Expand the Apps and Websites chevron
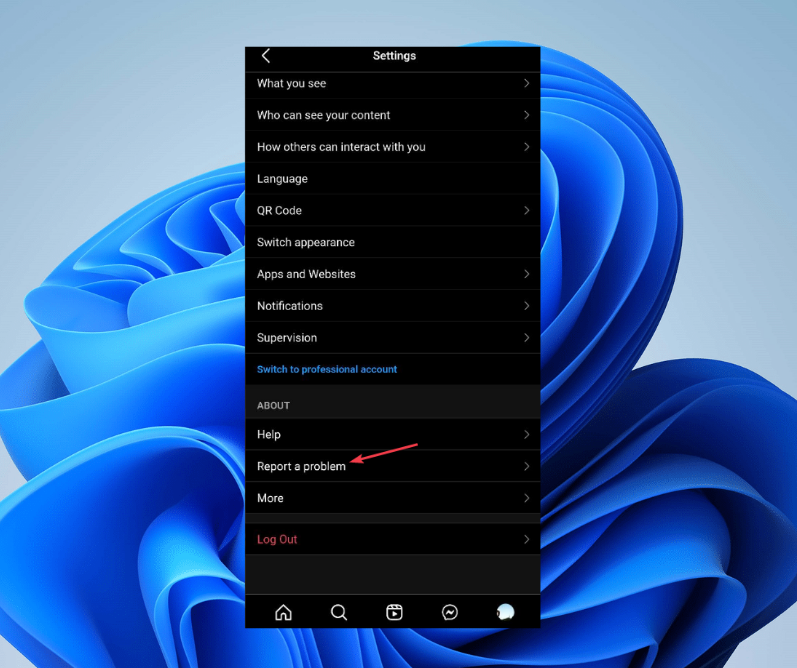 point(527,274)
